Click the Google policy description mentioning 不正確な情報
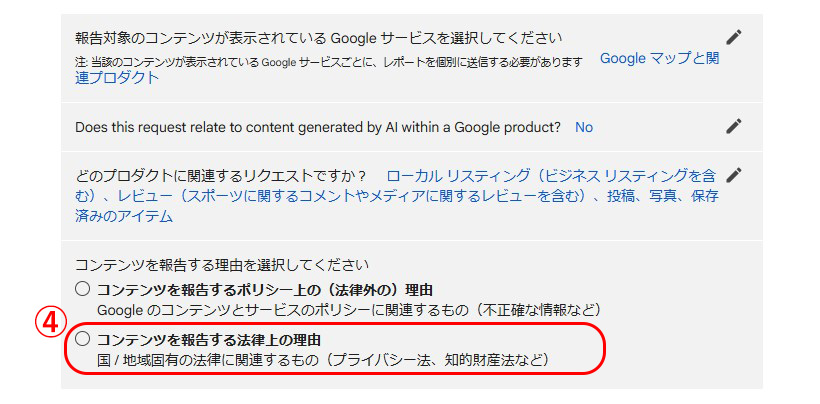Viewport: 820px width, 404px height. [349, 310]
